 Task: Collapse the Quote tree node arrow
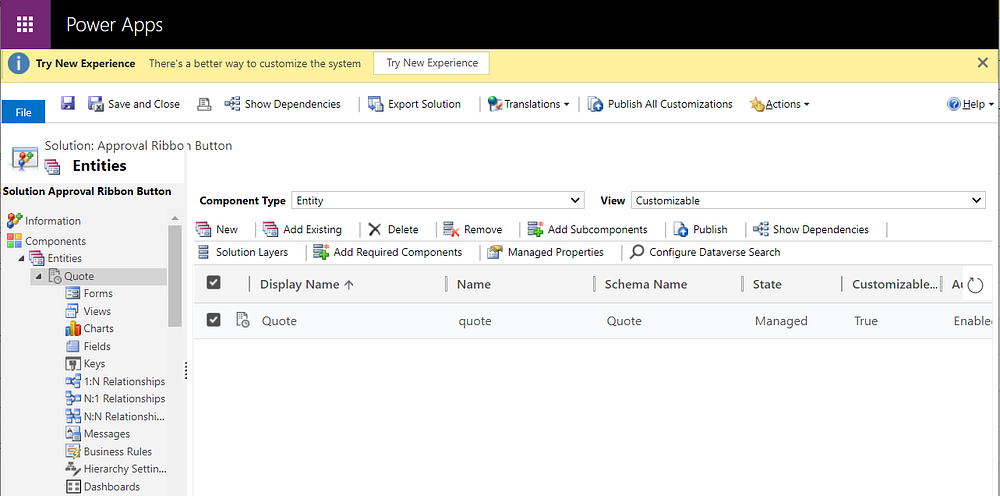pos(38,276)
